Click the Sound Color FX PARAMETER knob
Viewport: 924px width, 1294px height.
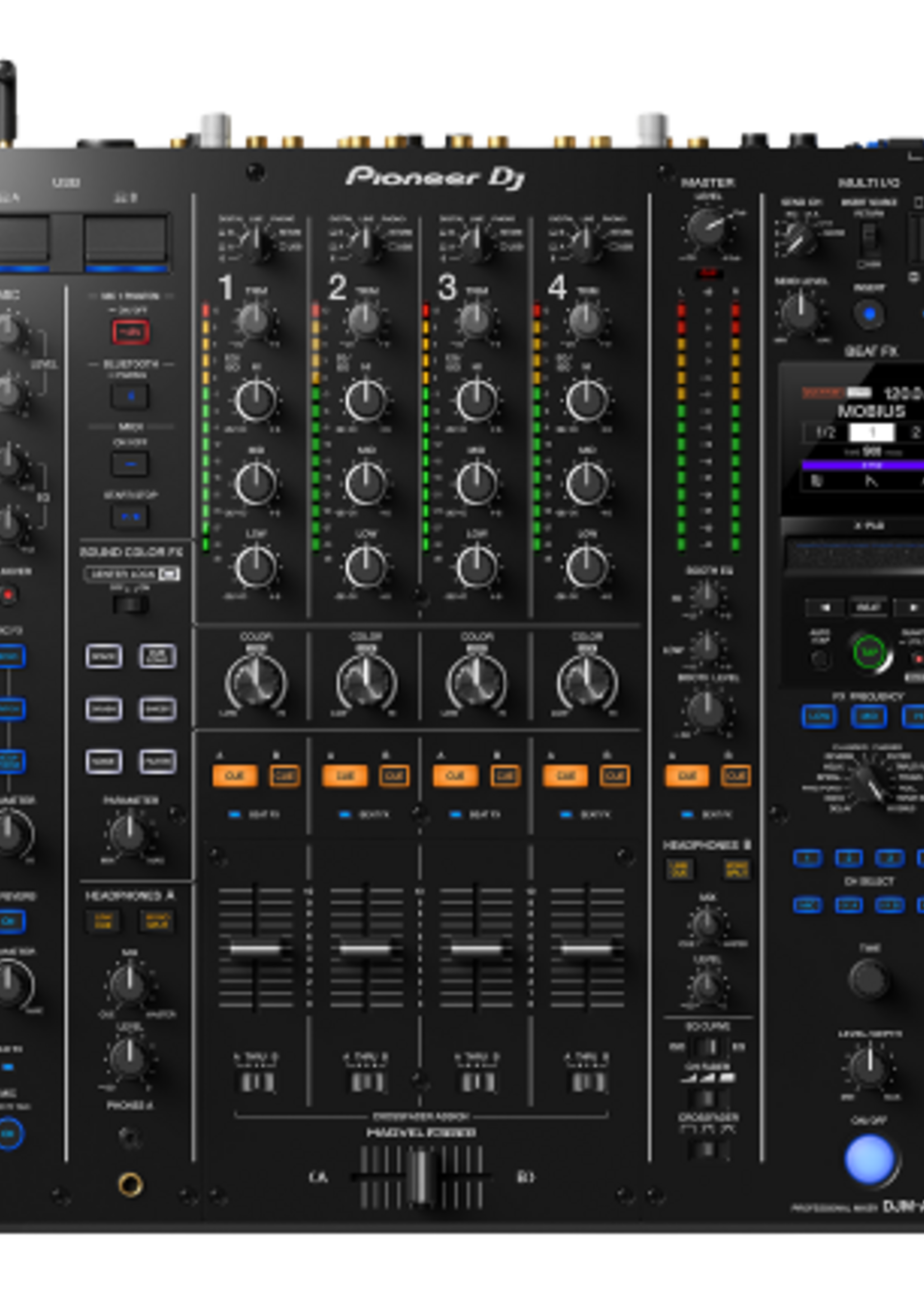[129, 834]
